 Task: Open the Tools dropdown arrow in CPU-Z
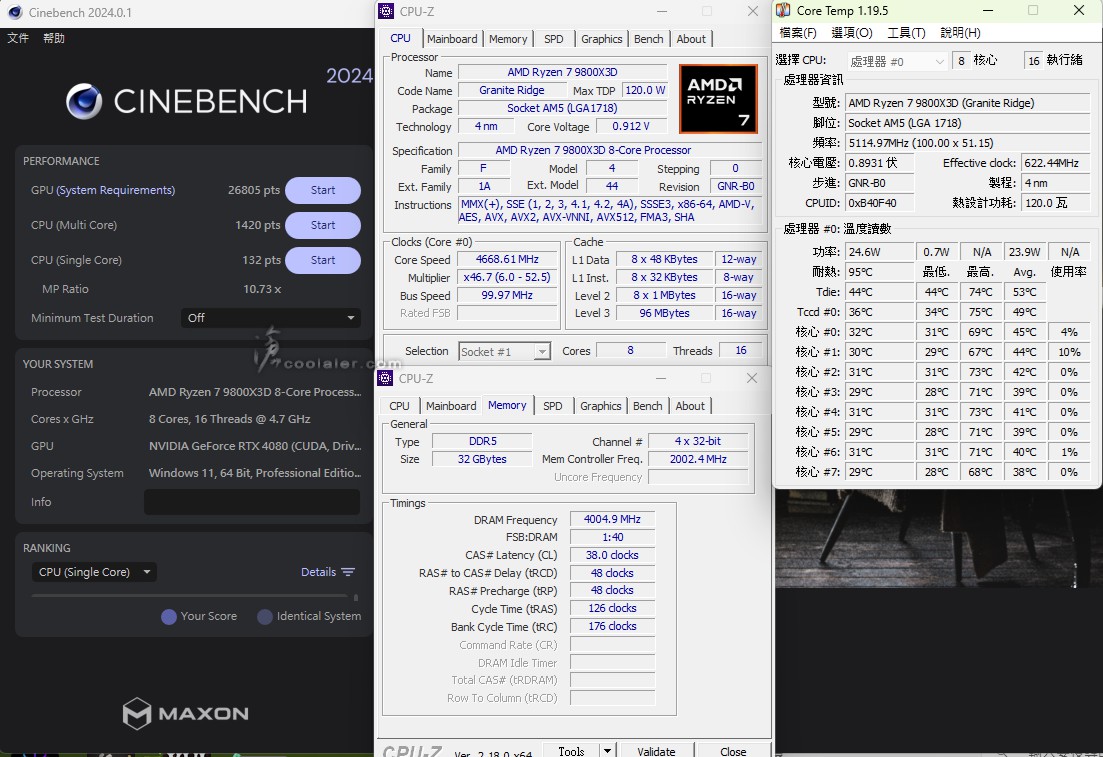(x=607, y=750)
